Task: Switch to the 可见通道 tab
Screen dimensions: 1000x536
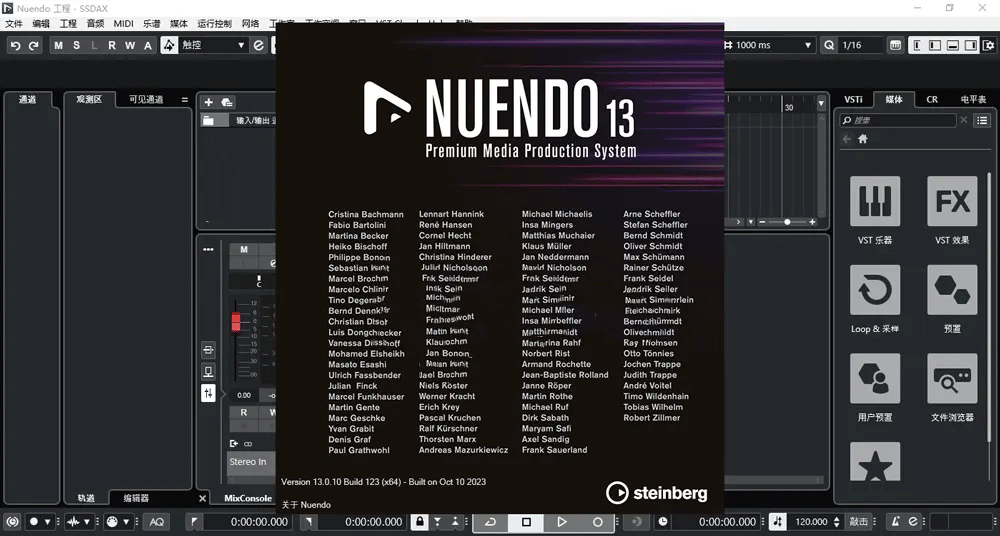Action: tap(146, 100)
